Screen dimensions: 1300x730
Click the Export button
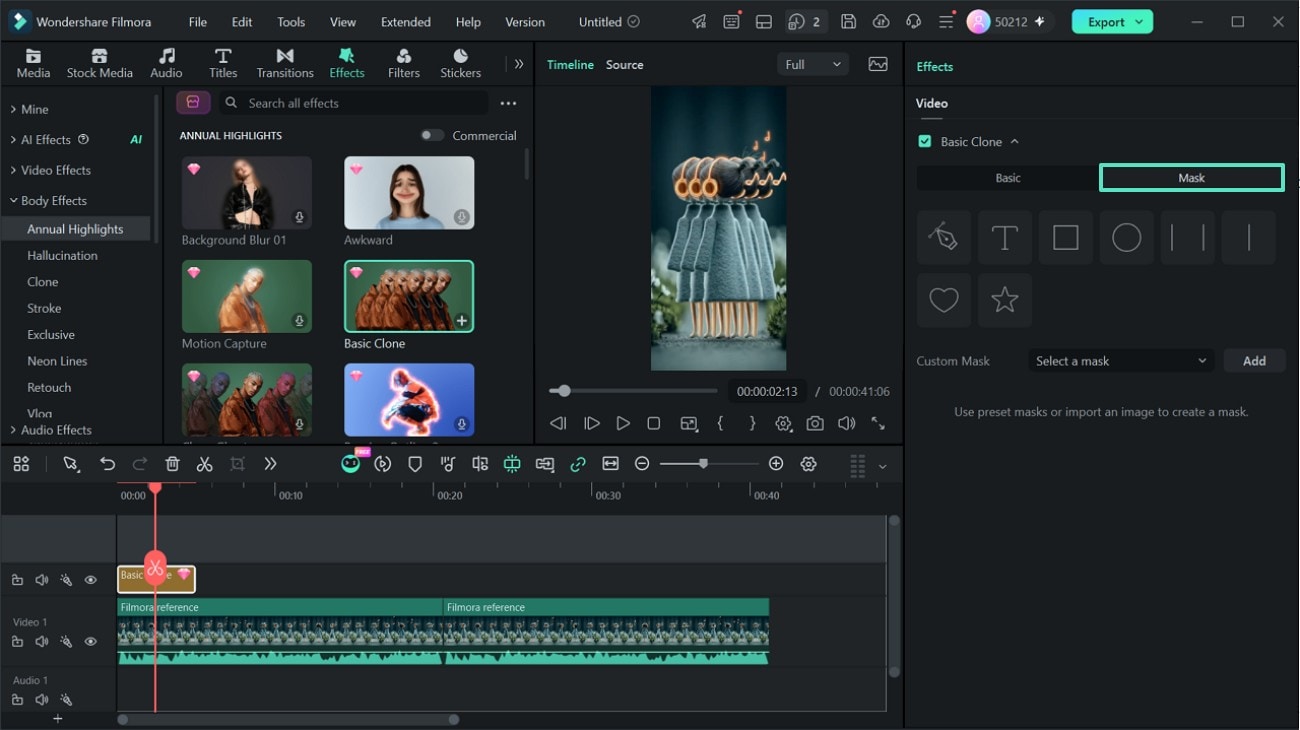point(1112,22)
